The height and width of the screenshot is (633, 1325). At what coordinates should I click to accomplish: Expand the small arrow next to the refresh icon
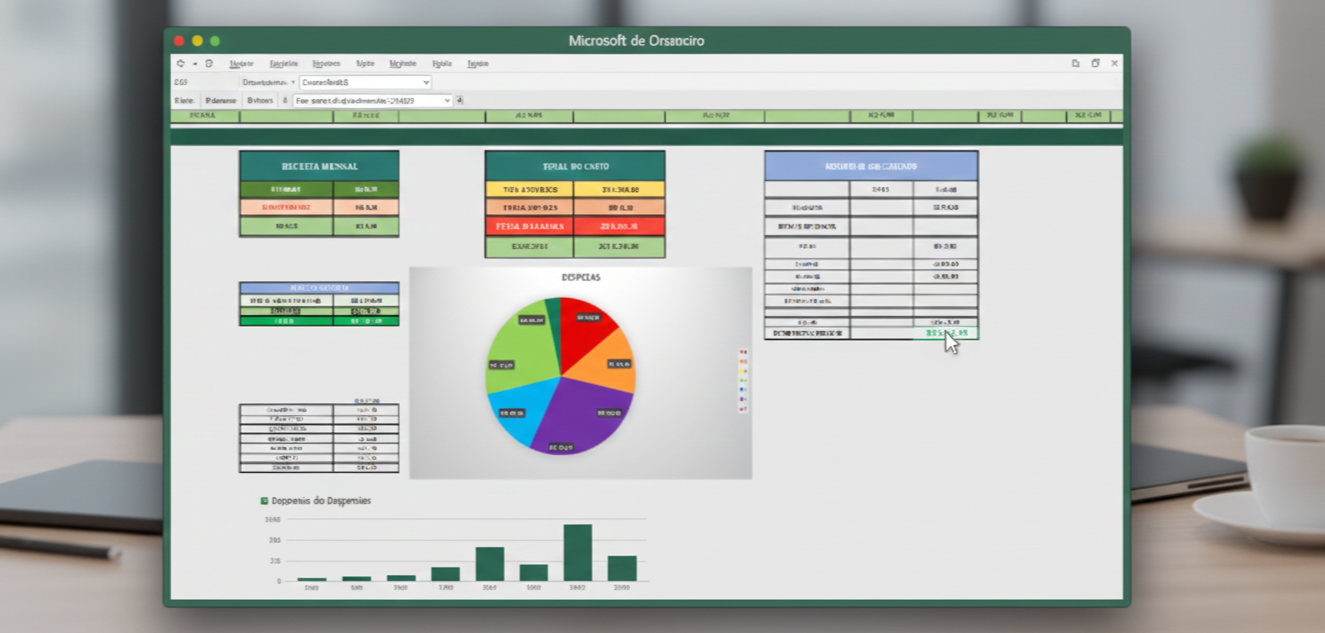pos(195,63)
